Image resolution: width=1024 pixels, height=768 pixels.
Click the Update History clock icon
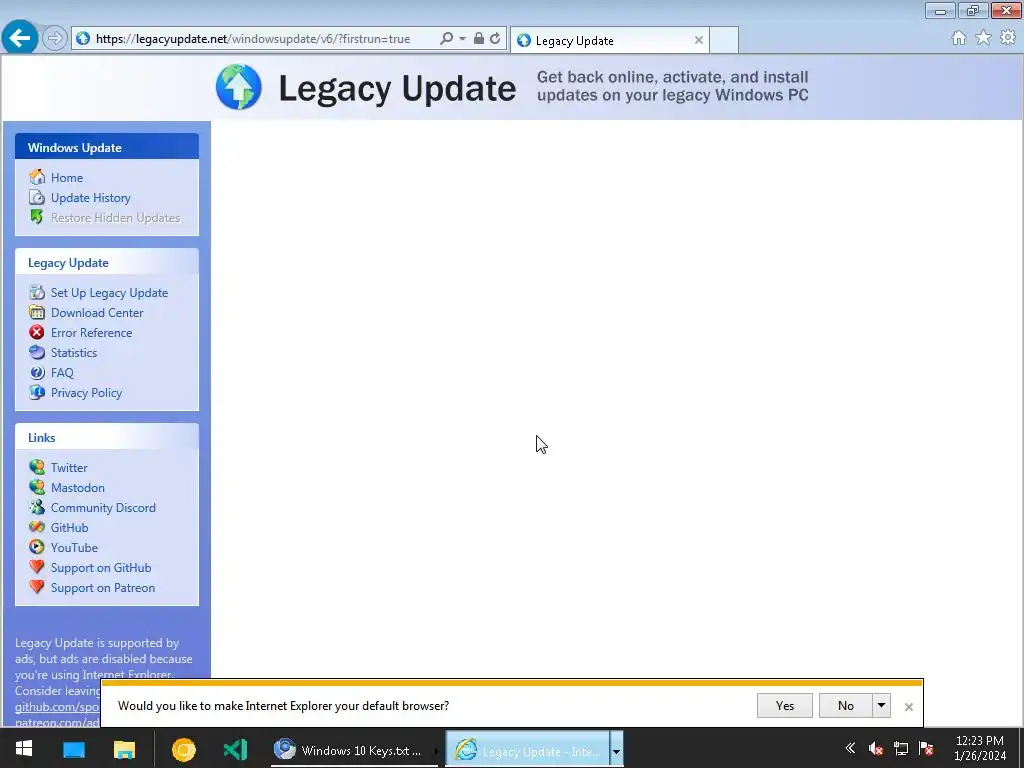pyautogui.click(x=37, y=197)
